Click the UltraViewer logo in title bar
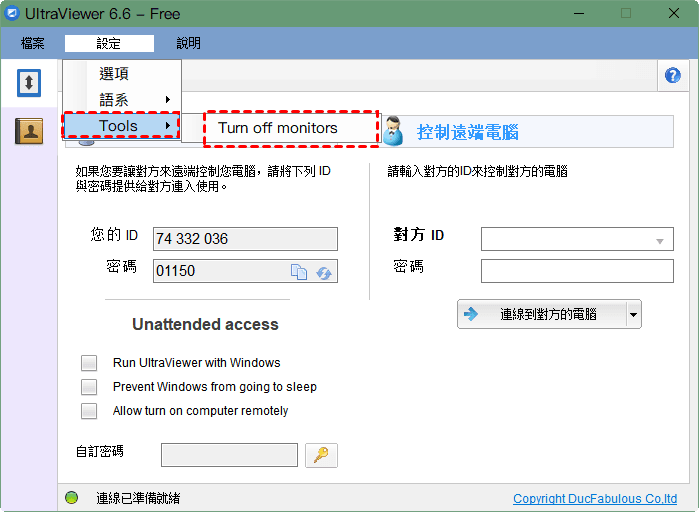This screenshot has width=699, height=512. pyautogui.click(x=12, y=13)
